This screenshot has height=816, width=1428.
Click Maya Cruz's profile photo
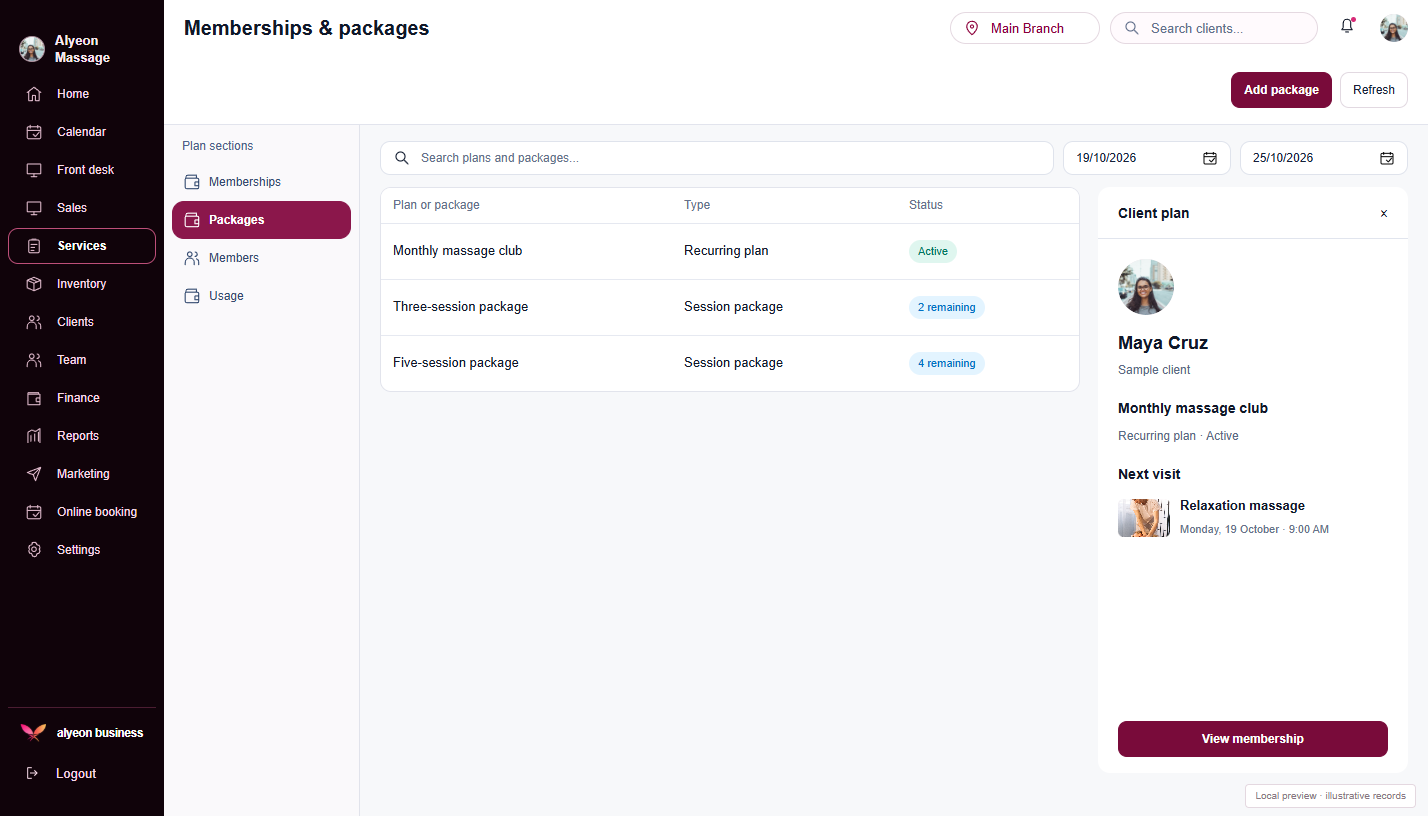click(1146, 287)
